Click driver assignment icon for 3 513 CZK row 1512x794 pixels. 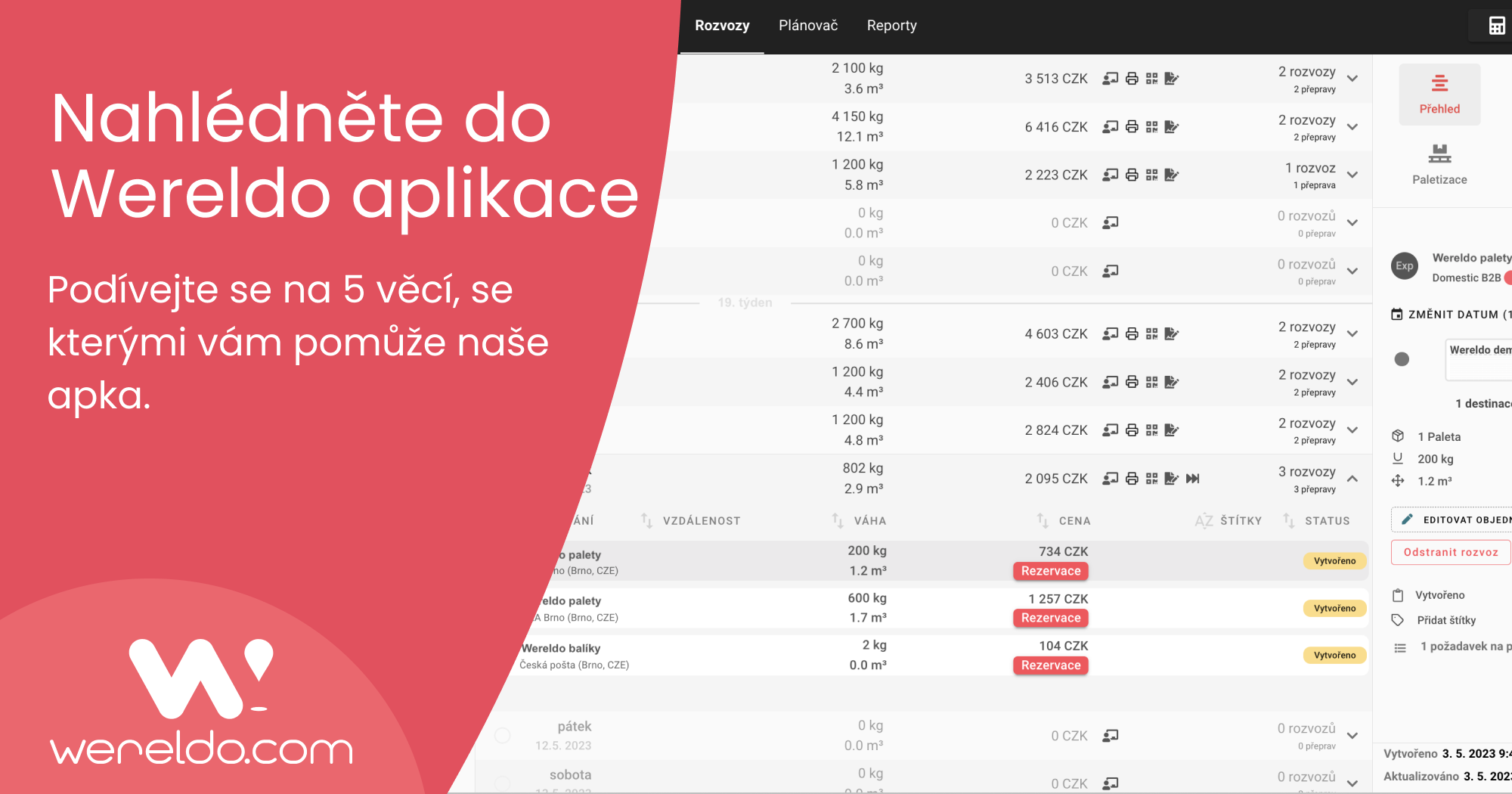coord(1110,79)
